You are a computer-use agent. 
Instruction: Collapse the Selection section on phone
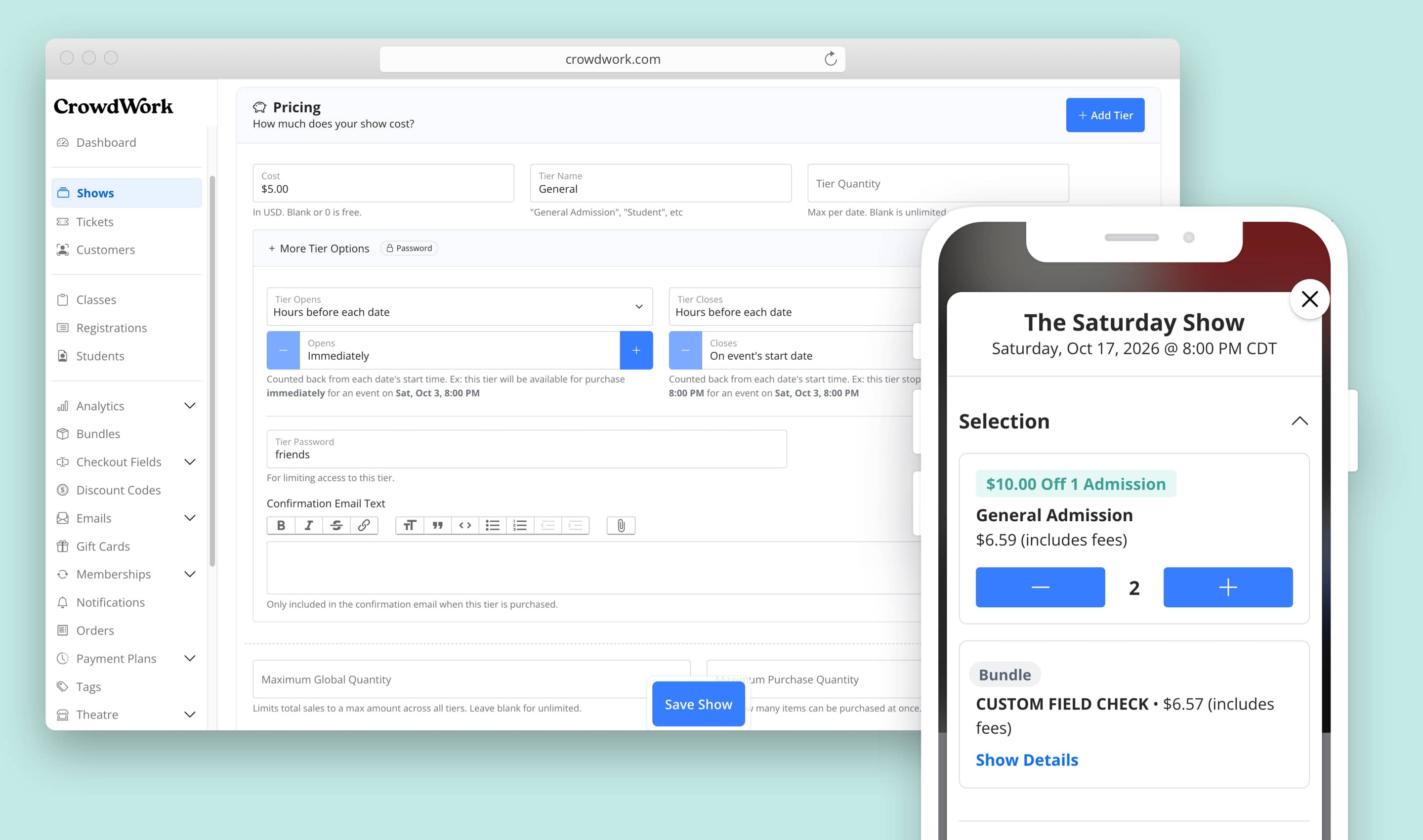coord(1299,421)
